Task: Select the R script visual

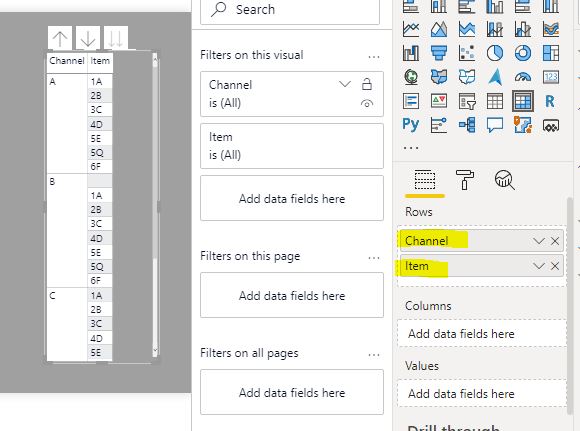Action: [x=551, y=101]
